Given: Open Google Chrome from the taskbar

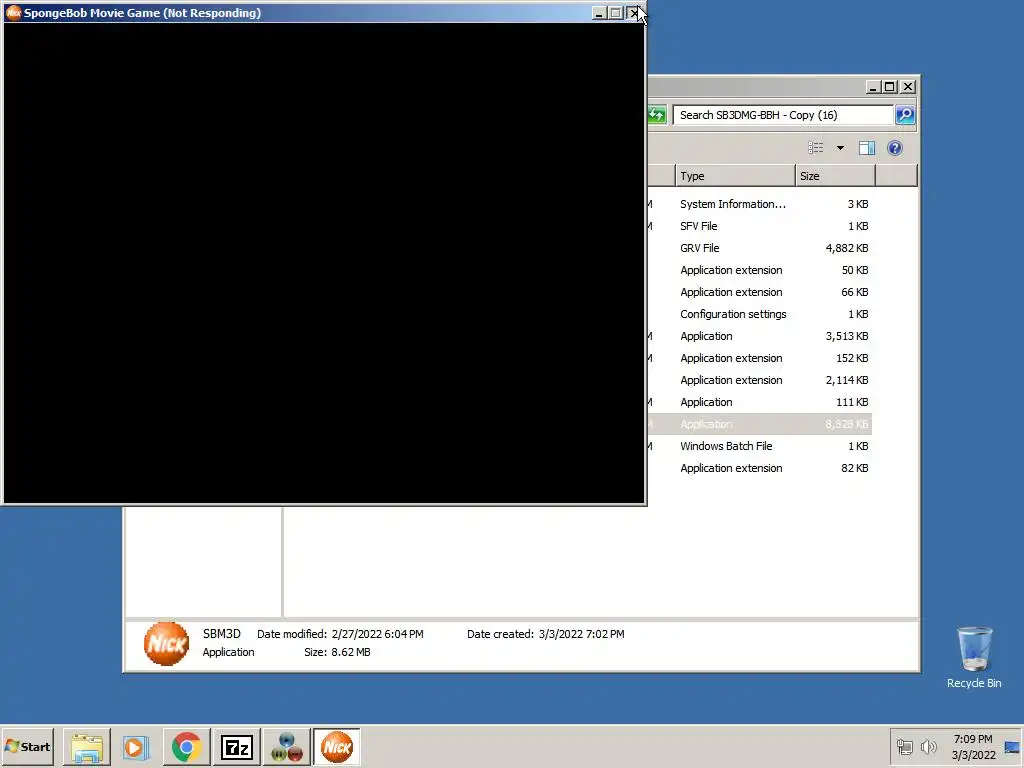Looking at the screenshot, I should click(187, 746).
